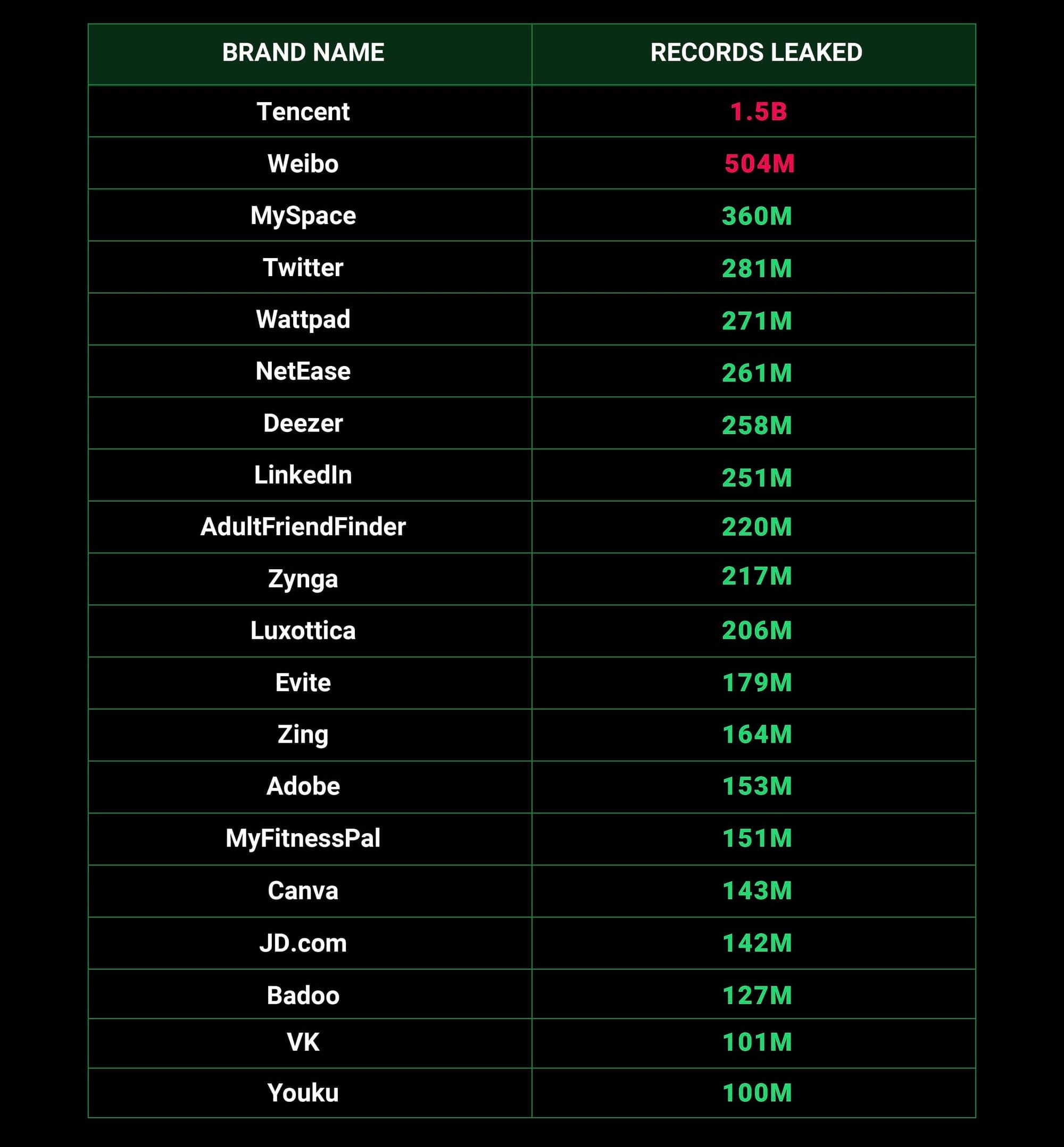The width and height of the screenshot is (1064, 1147).
Task: Click the 504M records value
Action: coord(759,163)
